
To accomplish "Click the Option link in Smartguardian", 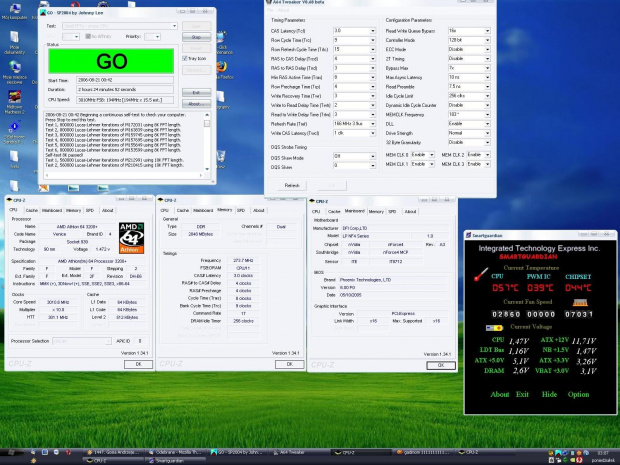I will pos(578,394).
